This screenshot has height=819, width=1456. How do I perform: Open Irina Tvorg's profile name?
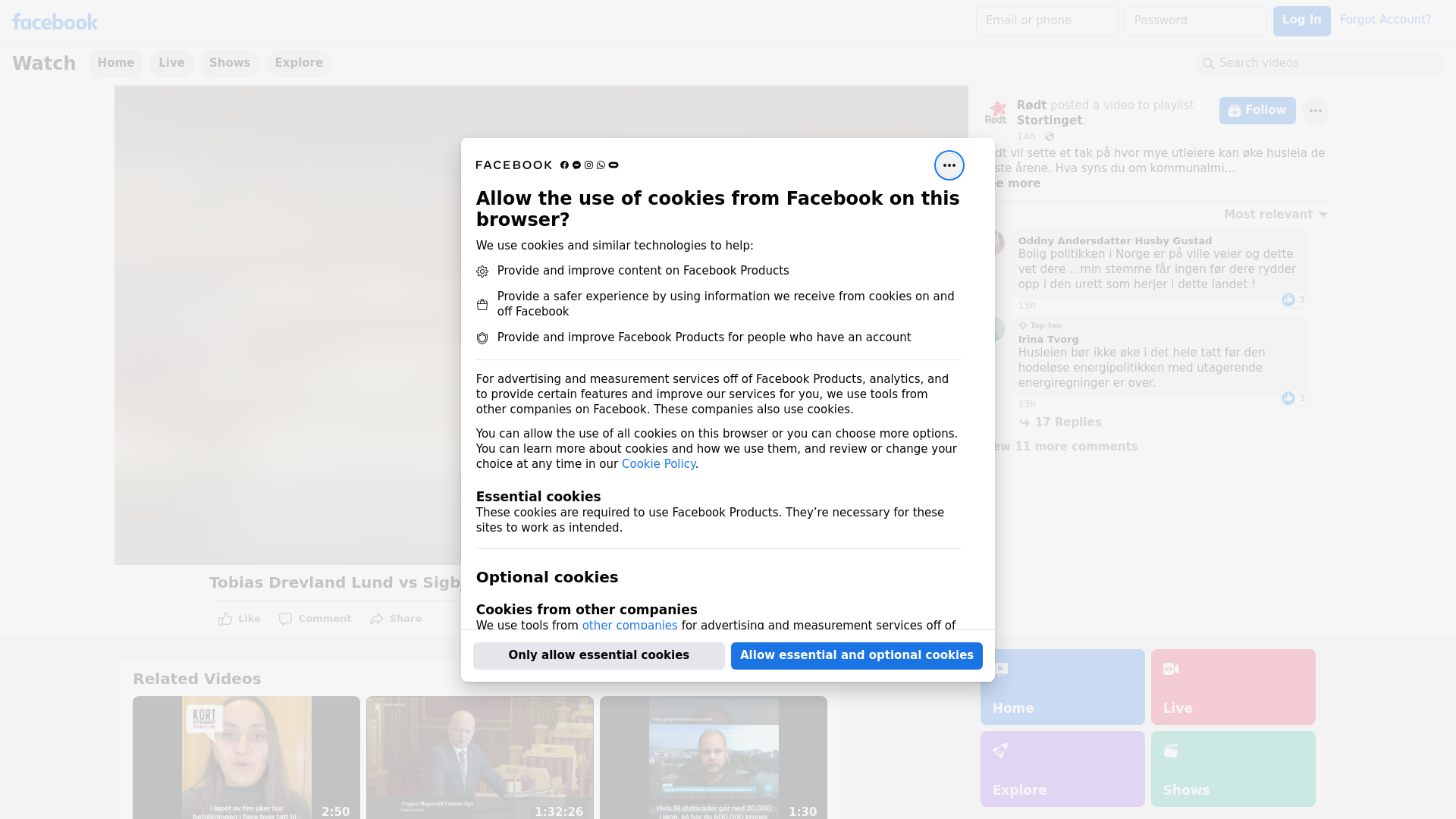tap(1048, 340)
